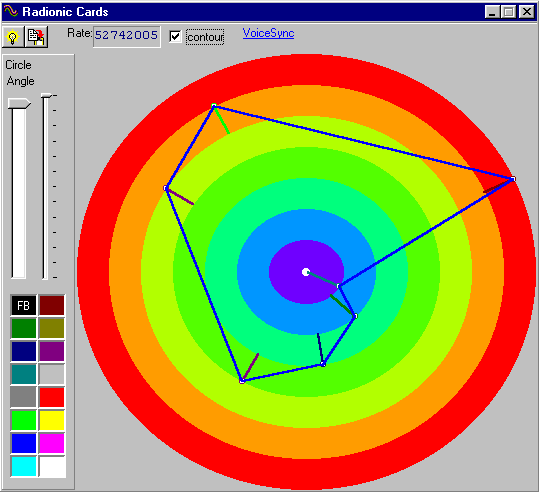Choose the bright green (lime) swatch
This screenshot has height=492, width=539.
pos(23,420)
